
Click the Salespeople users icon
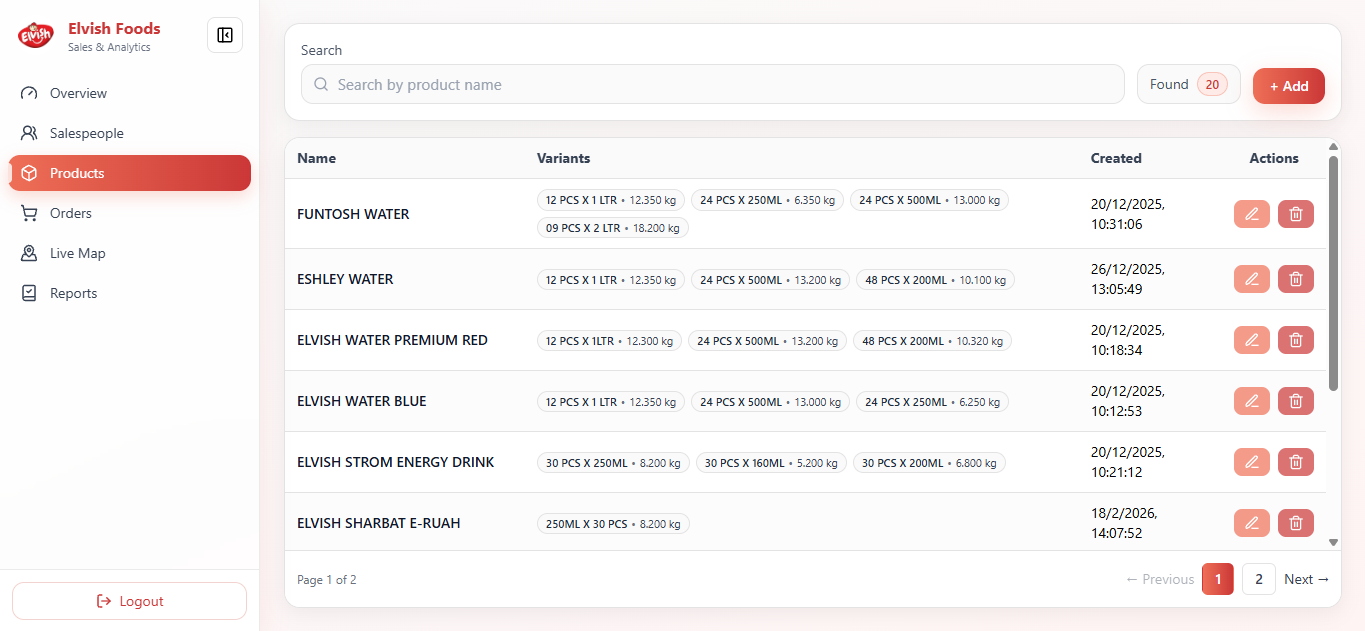point(29,133)
